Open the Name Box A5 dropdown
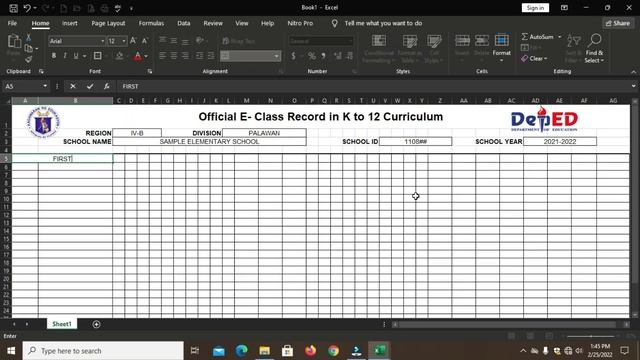640x360 pixels. point(45,87)
